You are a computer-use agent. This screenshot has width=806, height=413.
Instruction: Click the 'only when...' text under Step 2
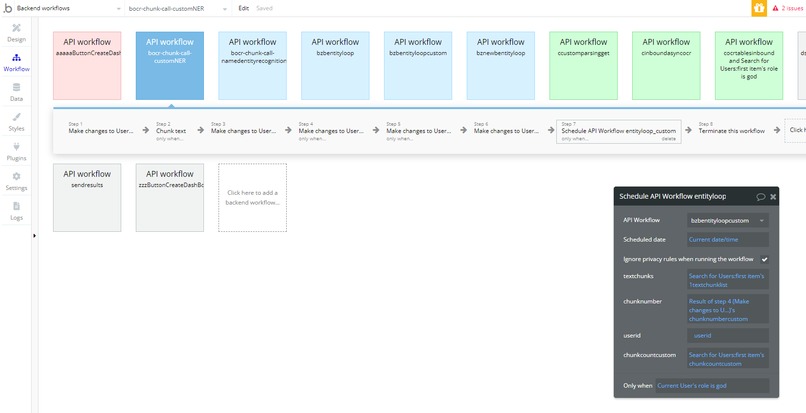(170, 139)
